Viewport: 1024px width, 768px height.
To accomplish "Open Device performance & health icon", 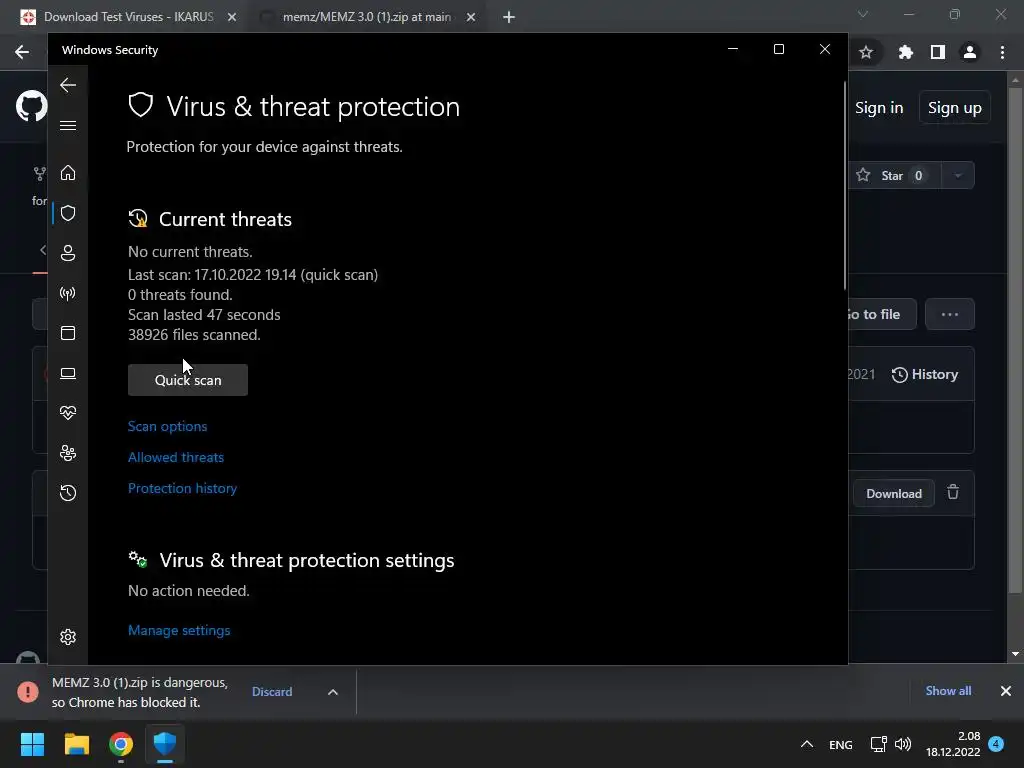I will point(68,413).
